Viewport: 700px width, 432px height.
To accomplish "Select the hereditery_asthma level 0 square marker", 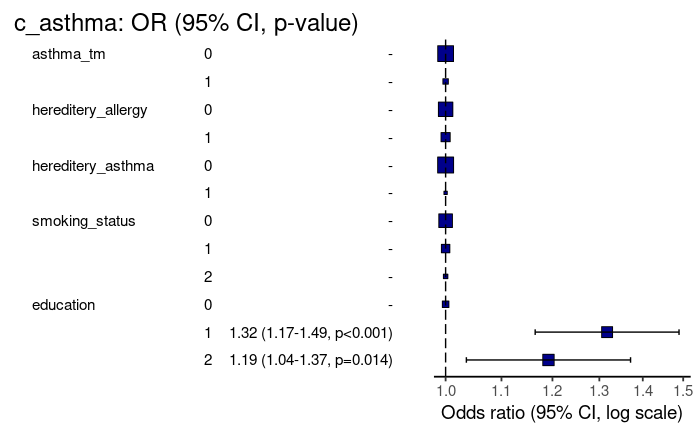I will (445, 165).
